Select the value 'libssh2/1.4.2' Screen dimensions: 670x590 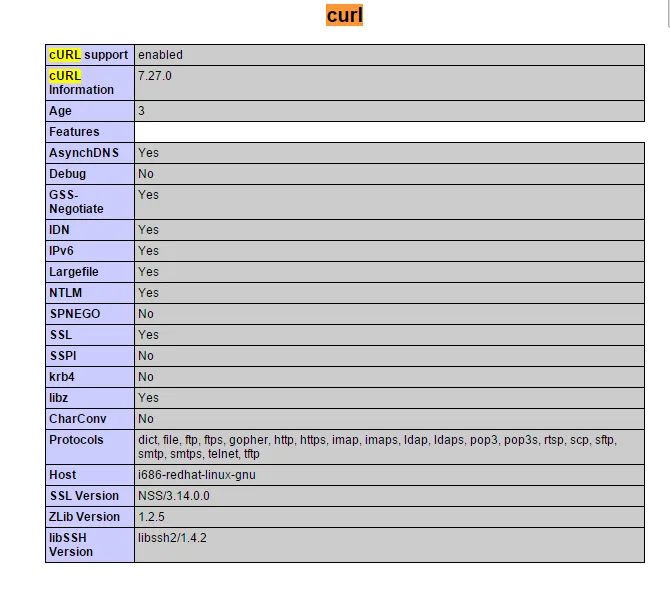pos(172,538)
